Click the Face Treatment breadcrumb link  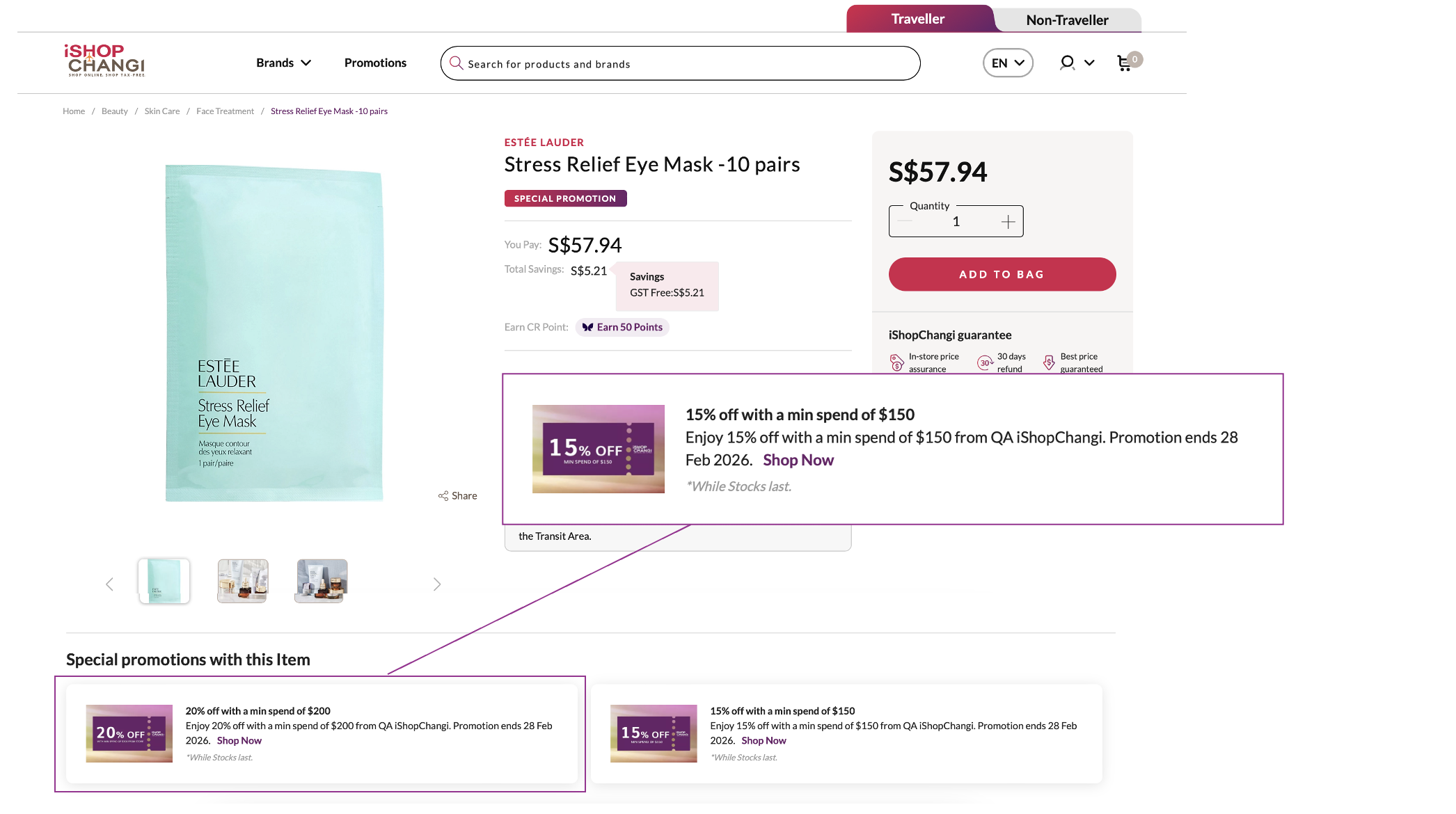point(225,111)
